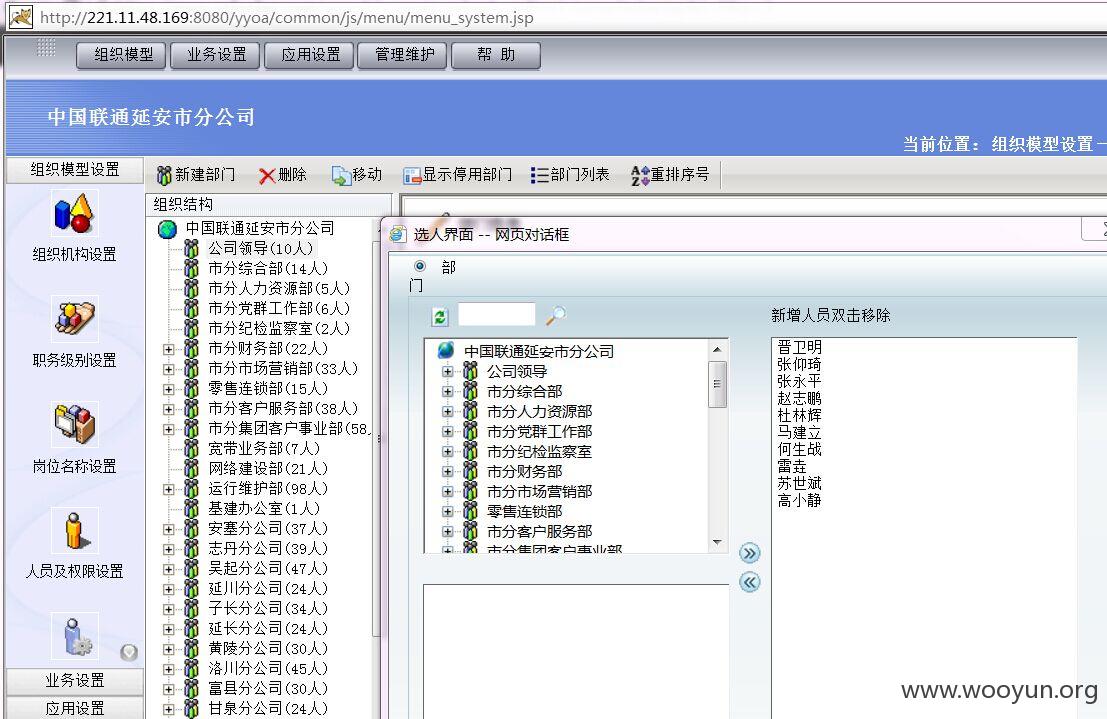Switch to 组织模型设置 sidebar tab
Viewport: 1107px width, 719px height.
pyautogui.click(x=75, y=170)
